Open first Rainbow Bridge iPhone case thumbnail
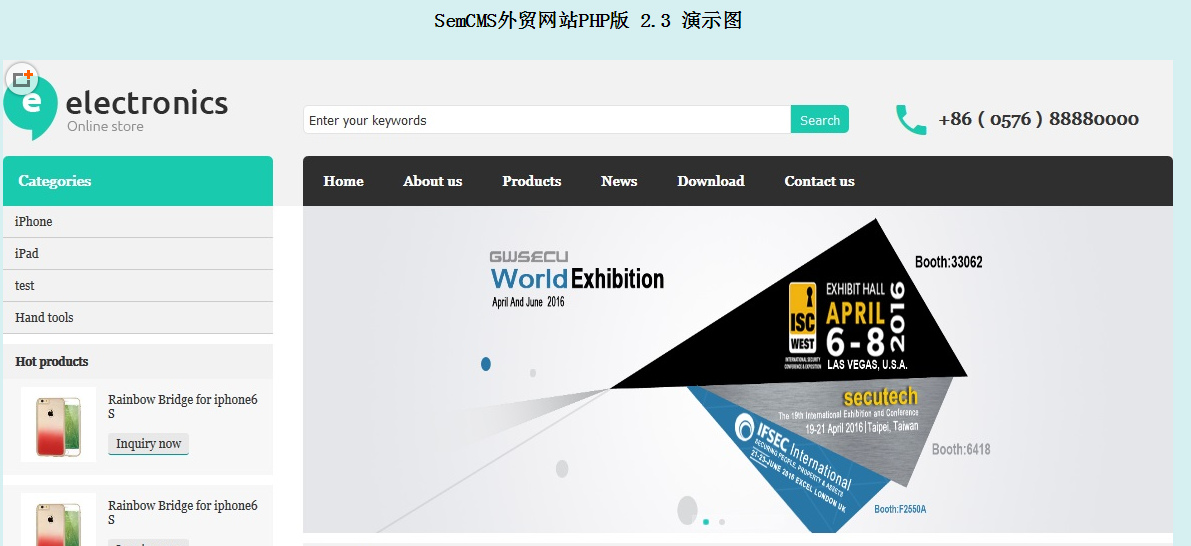This screenshot has width=1191, height=546. point(58,424)
